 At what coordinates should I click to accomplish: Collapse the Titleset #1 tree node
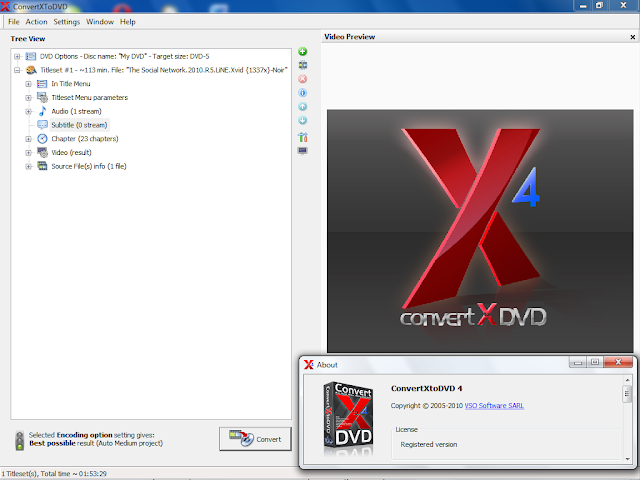tap(17, 70)
